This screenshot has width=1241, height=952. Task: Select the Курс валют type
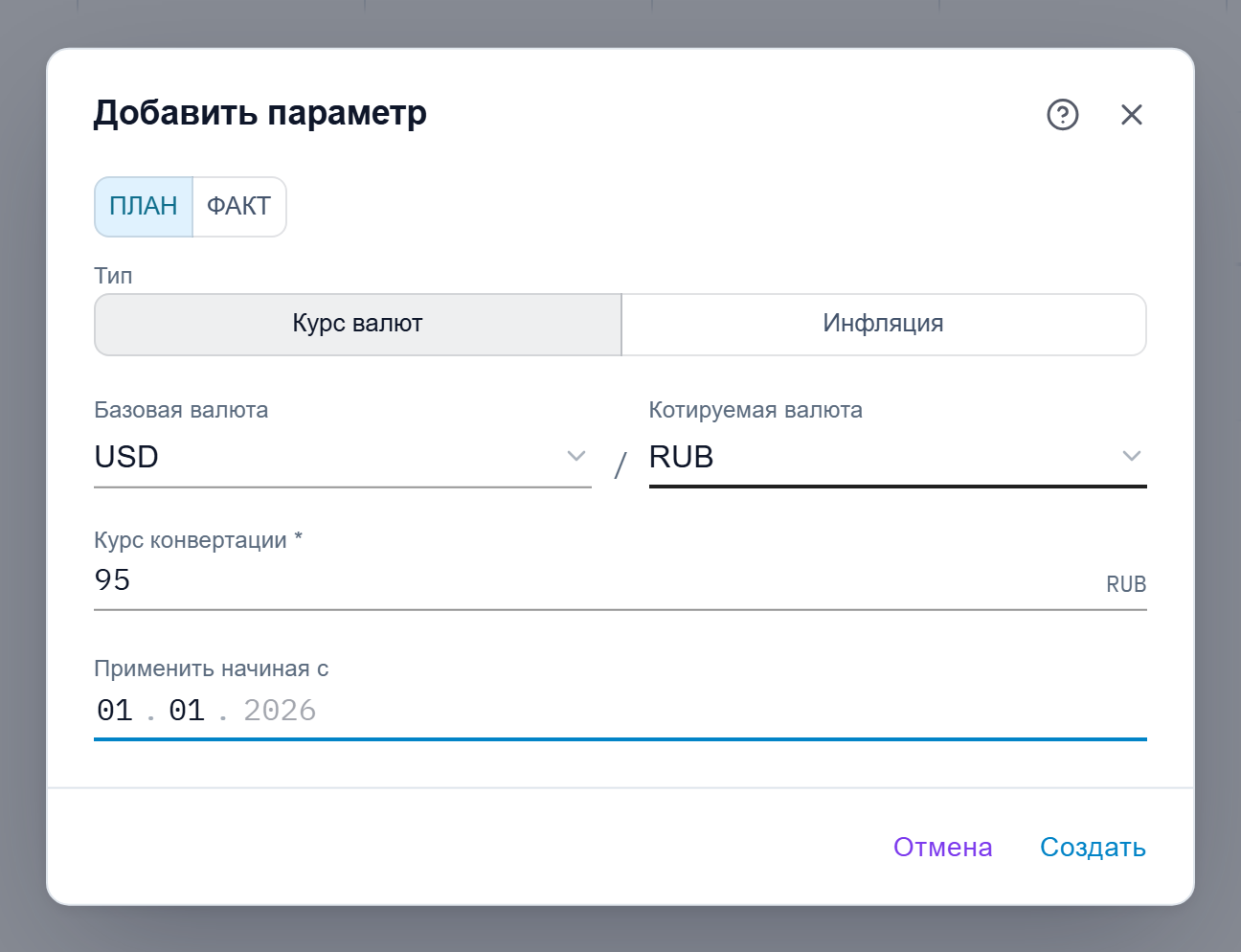[x=358, y=324]
